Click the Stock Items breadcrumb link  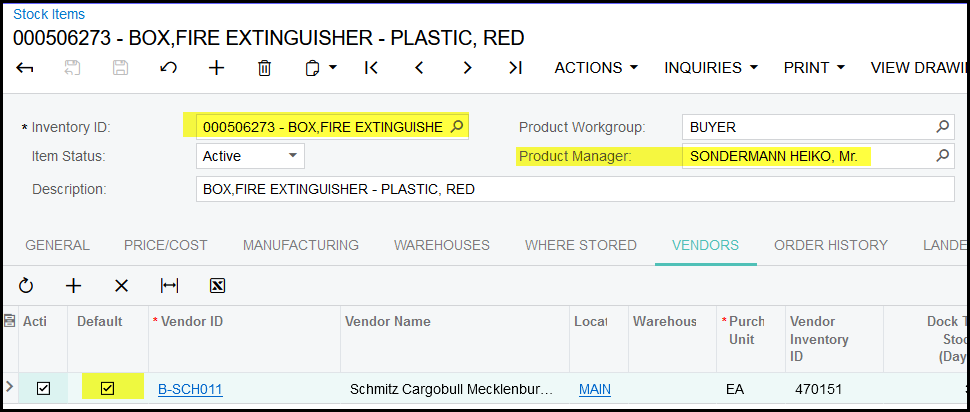pos(49,14)
